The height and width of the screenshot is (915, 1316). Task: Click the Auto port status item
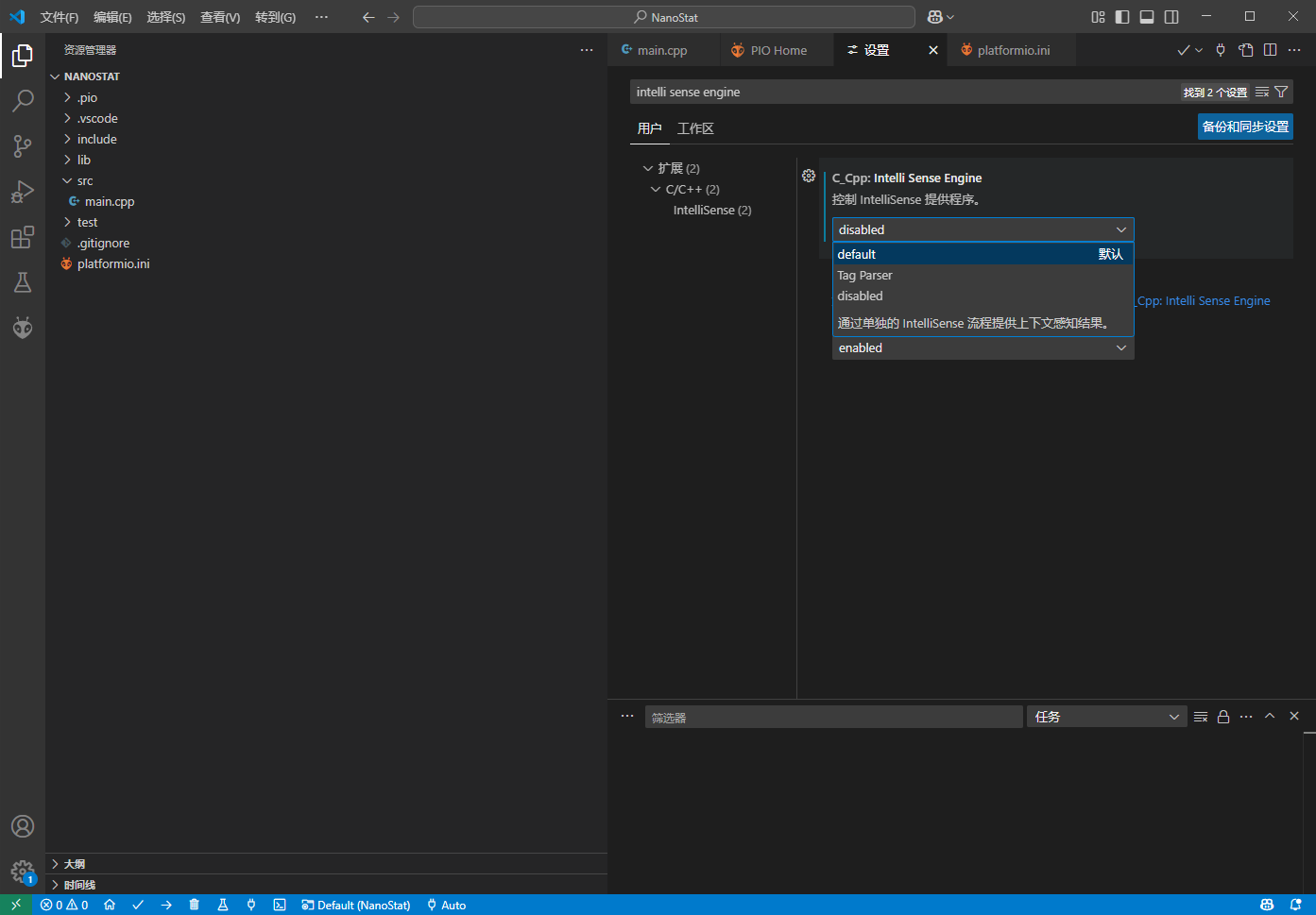(446, 905)
